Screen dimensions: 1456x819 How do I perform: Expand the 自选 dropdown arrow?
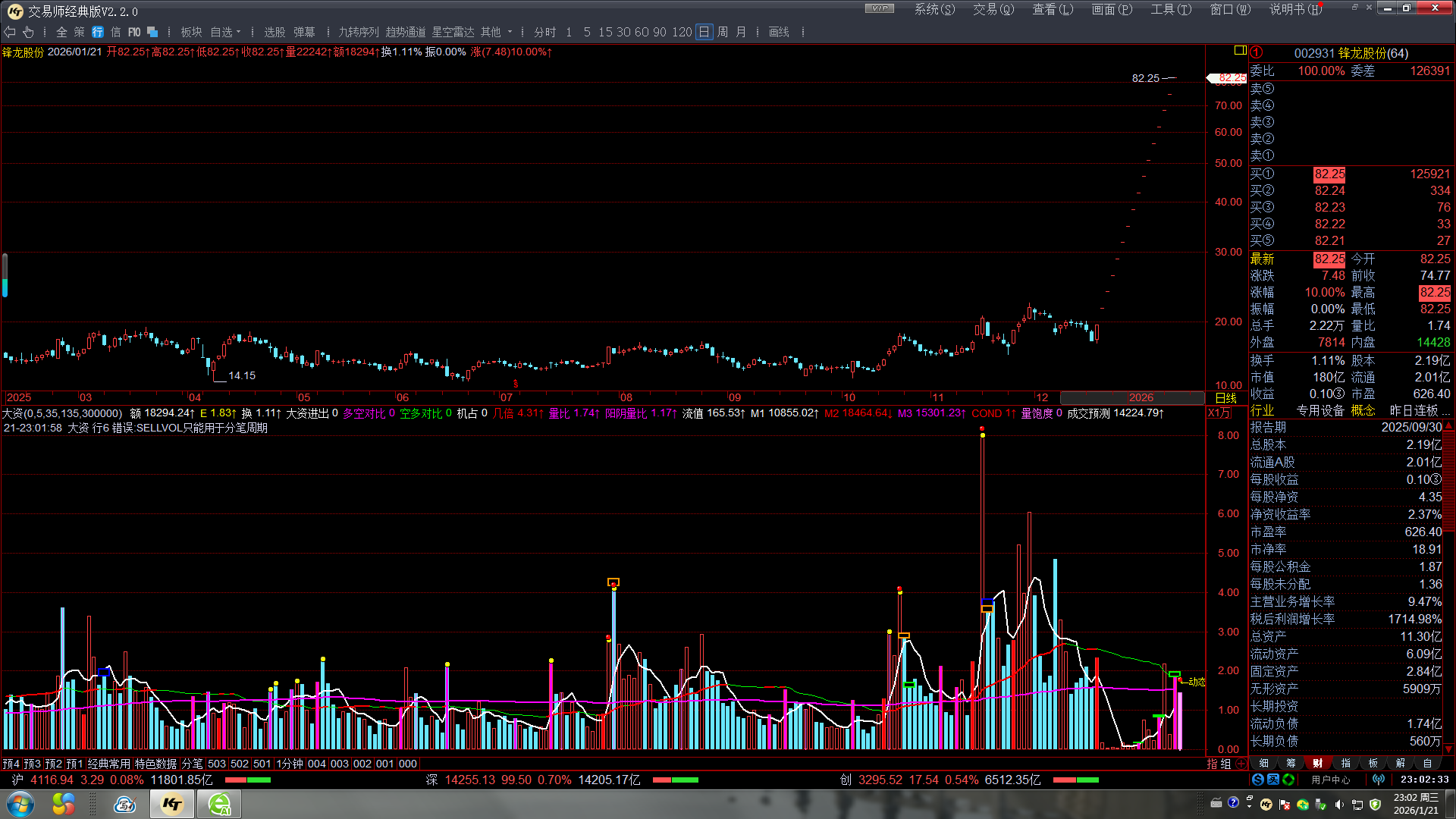coord(239,32)
